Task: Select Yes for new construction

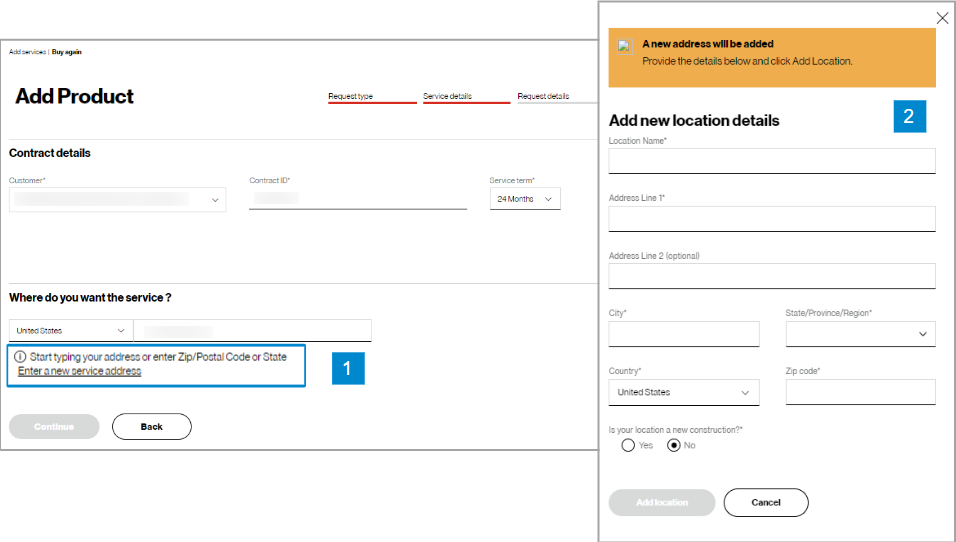Action: 628,445
